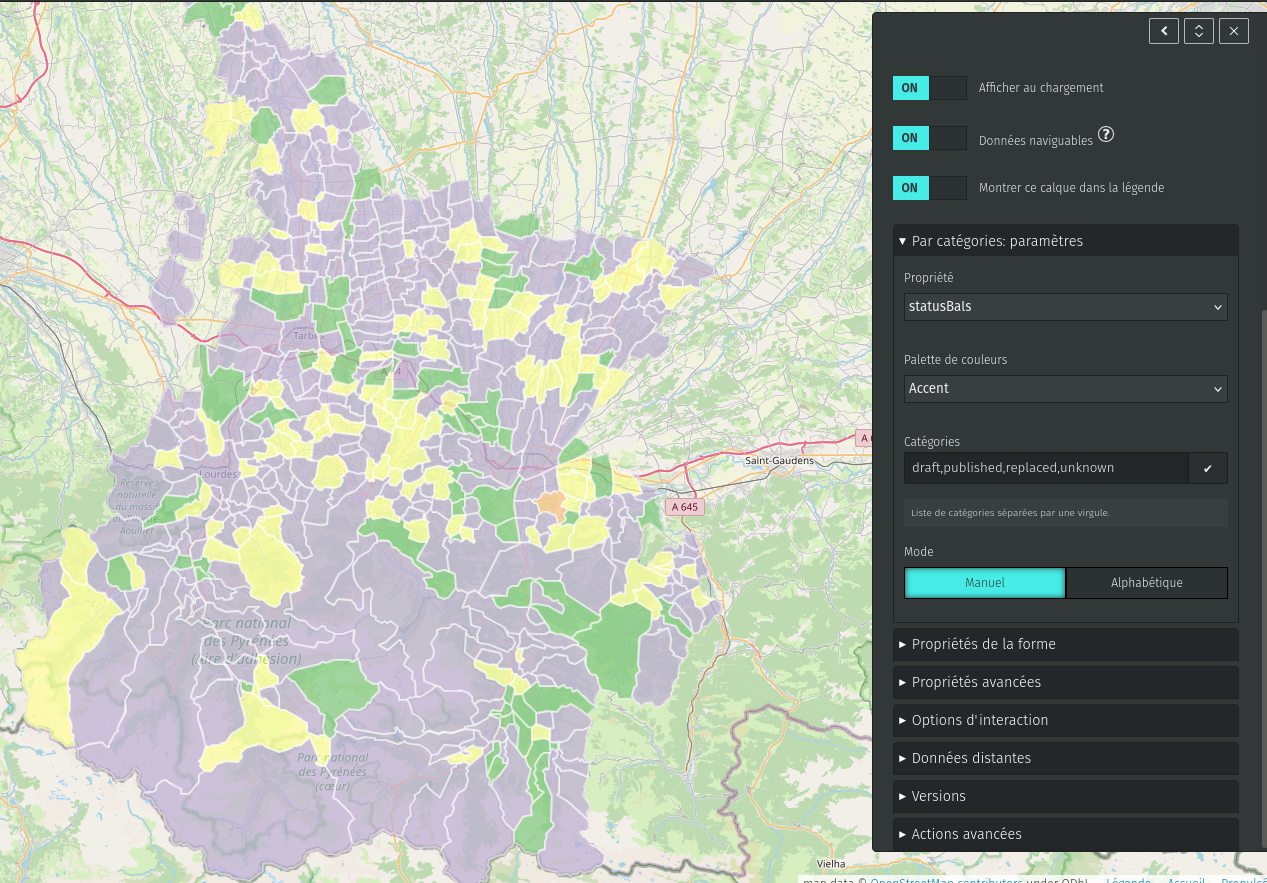Click the panel resize up-down arrows icon
This screenshot has height=883, width=1267.
tap(1198, 31)
